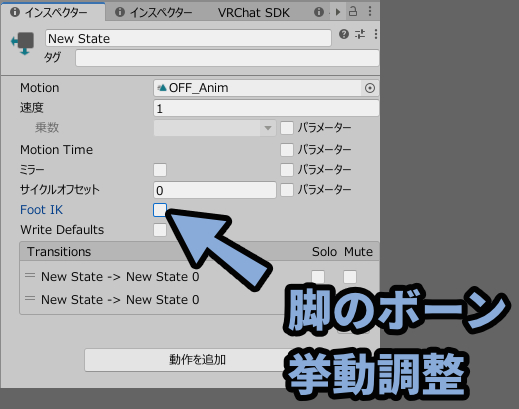Screen dimensions: 519x409
Task: Open the VRChat SDK tab
Action: pos(254,13)
